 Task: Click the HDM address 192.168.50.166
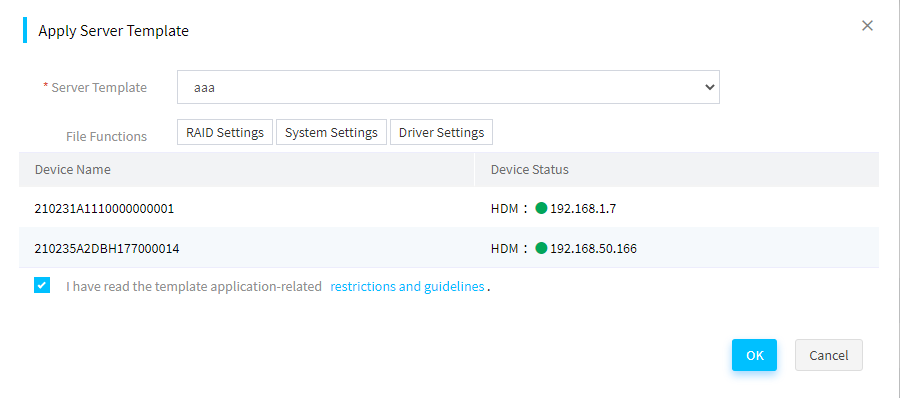click(x=593, y=249)
